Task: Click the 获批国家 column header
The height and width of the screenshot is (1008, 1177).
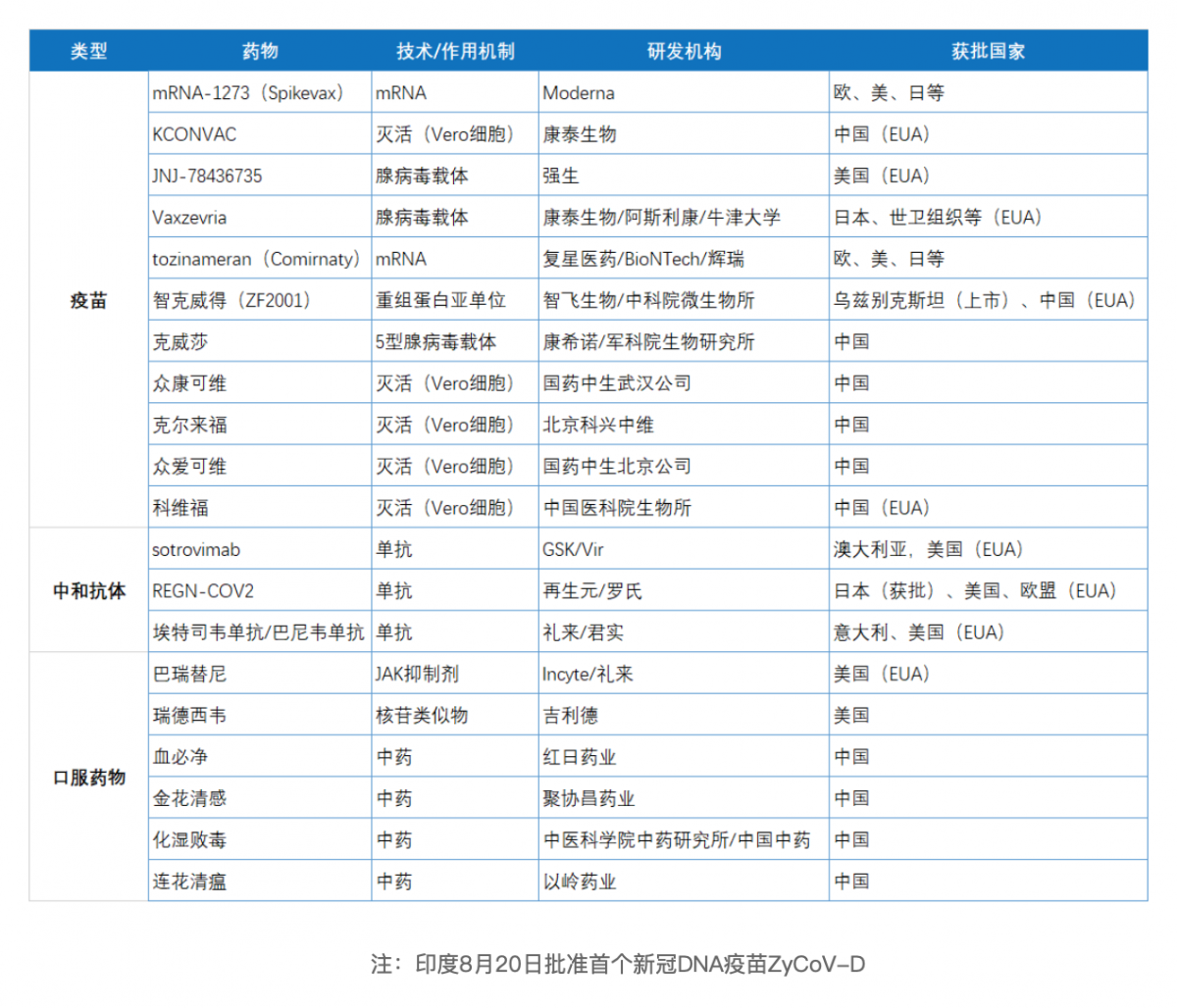Action: pos(989,51)
